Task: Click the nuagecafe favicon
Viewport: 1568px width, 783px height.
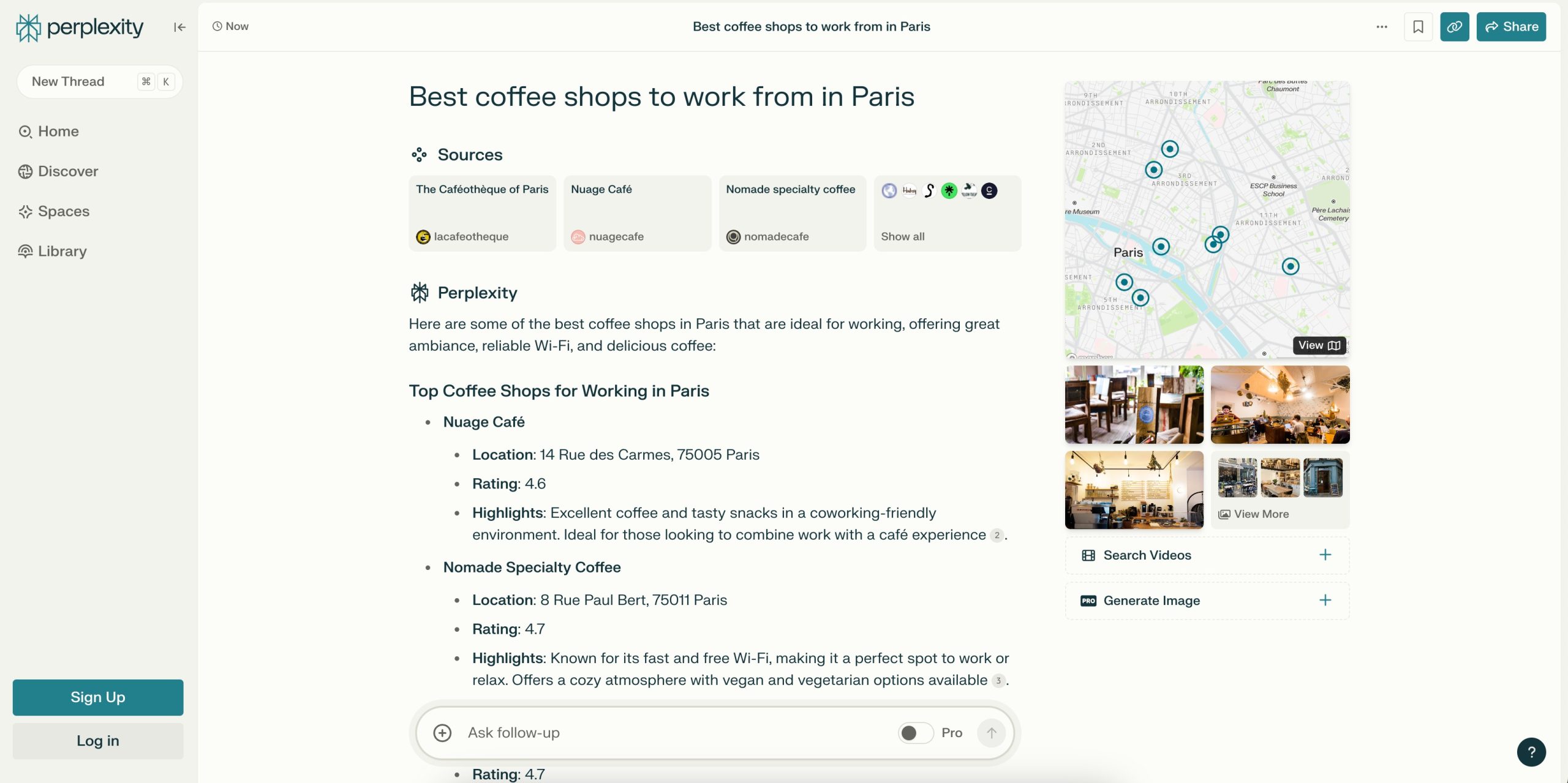Action: click(x=578, y=237)
